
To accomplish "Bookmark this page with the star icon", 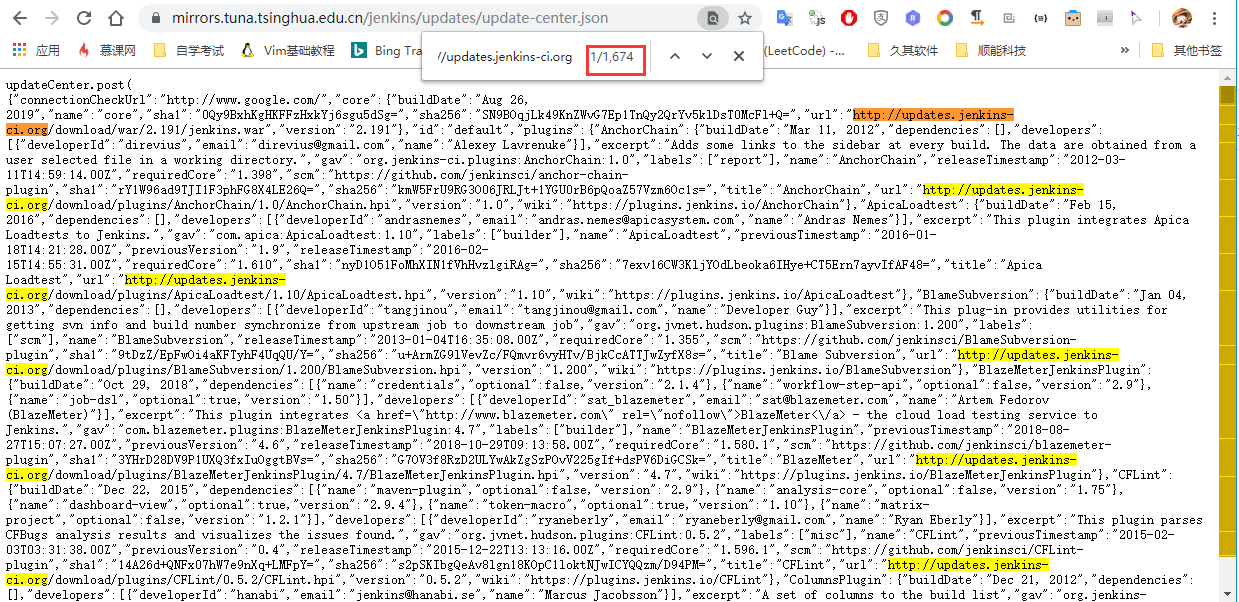I will 745,18.
